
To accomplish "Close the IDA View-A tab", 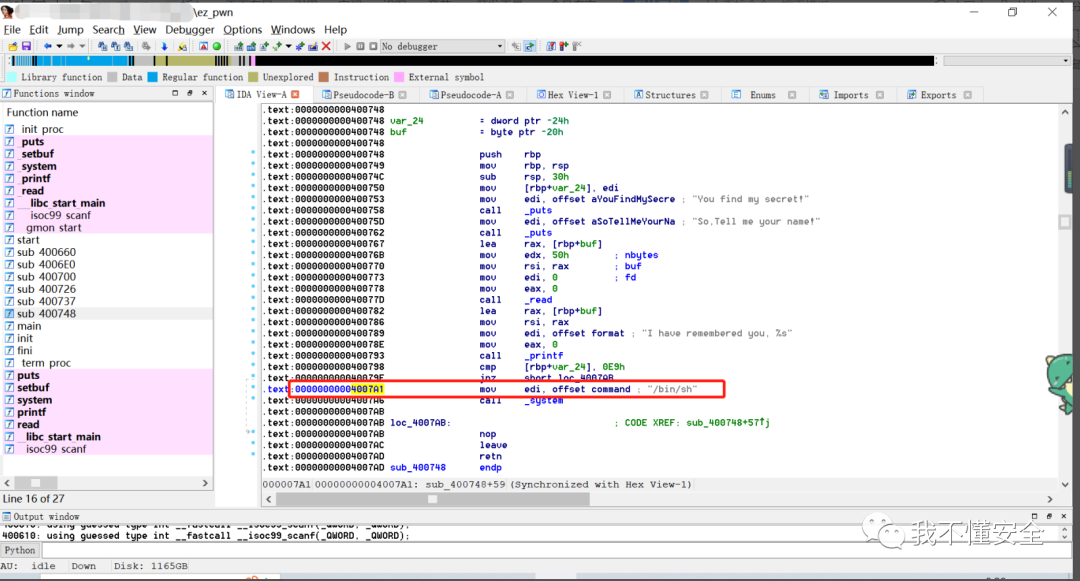I will [295, 94].
